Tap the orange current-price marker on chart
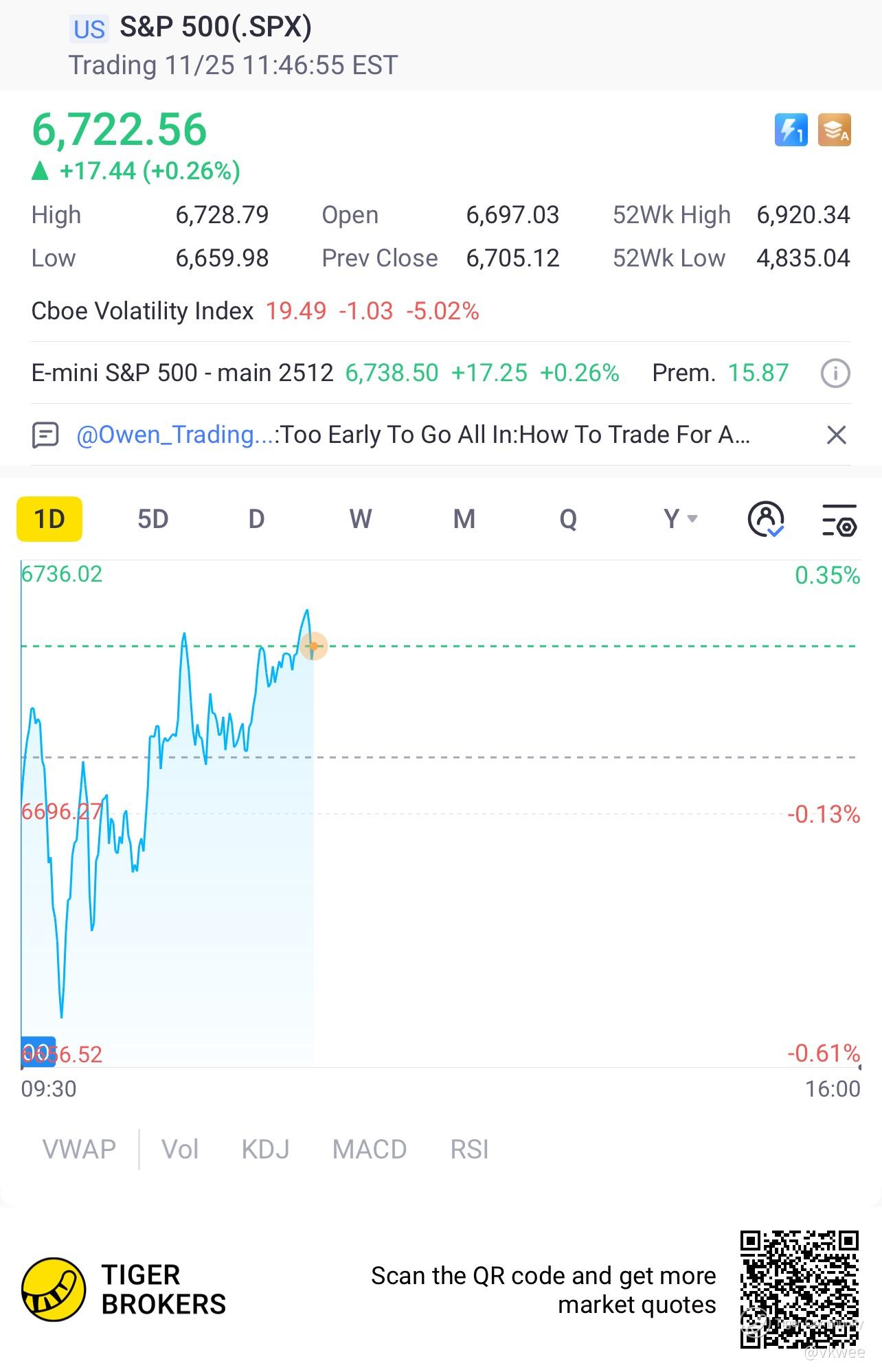This screenshot has height=1372, width=882. [x=314, y=646]
